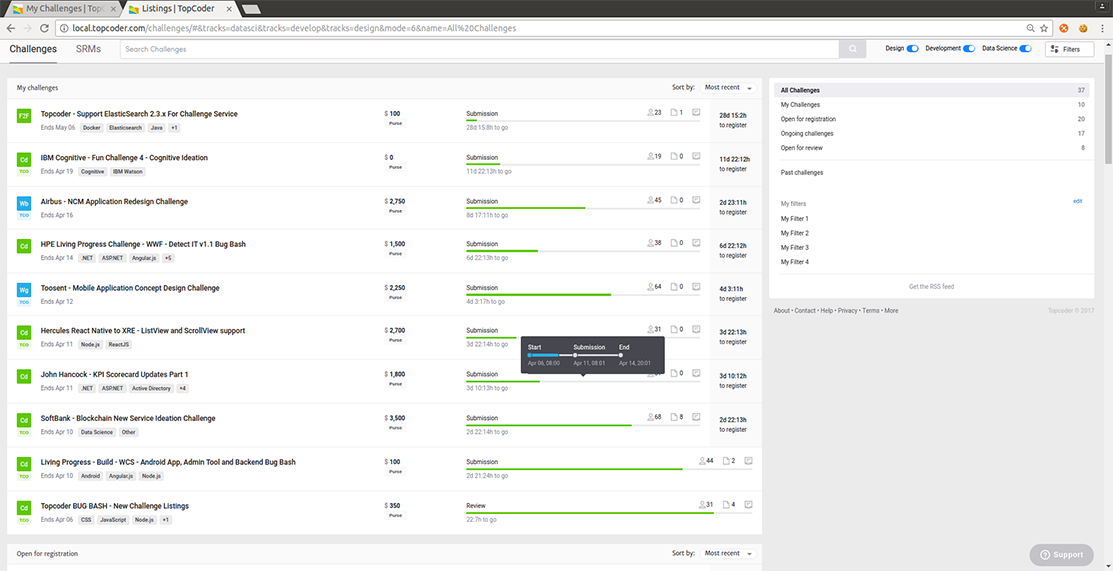Open Airbus - NCM Application Redesign Challenge title

[x=114, y=201]
